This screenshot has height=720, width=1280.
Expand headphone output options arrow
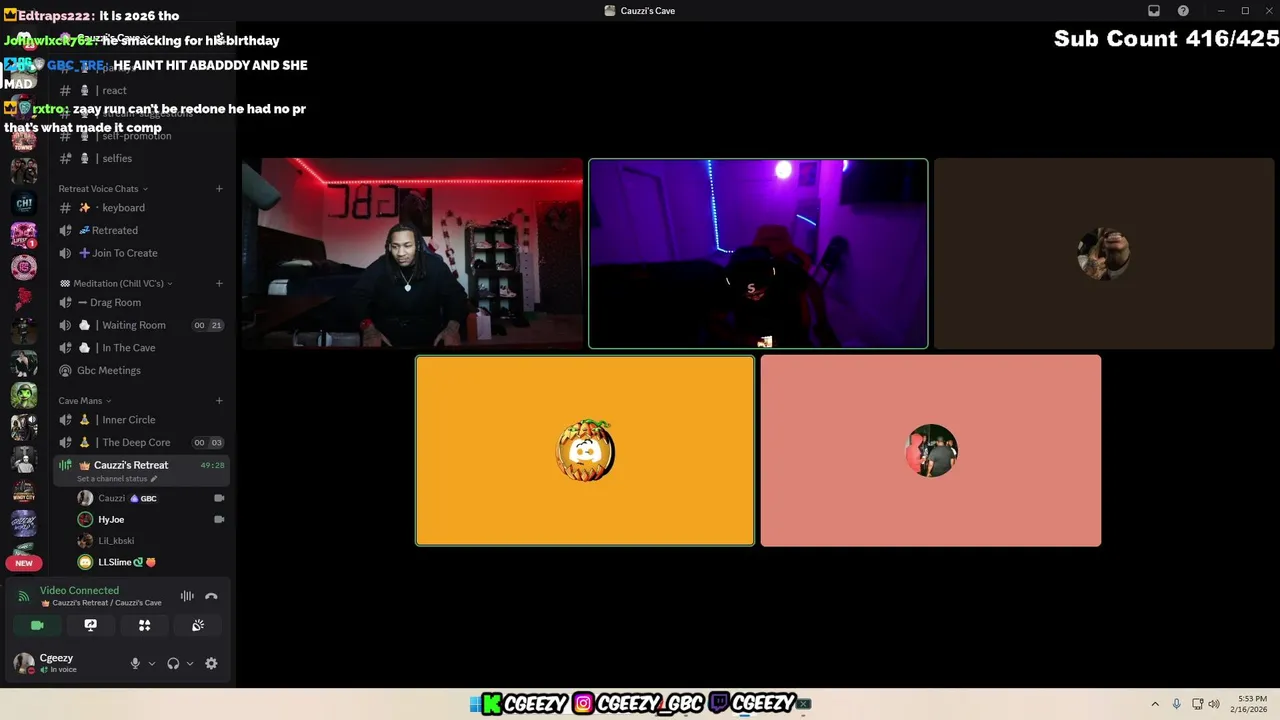coord(190,663)
